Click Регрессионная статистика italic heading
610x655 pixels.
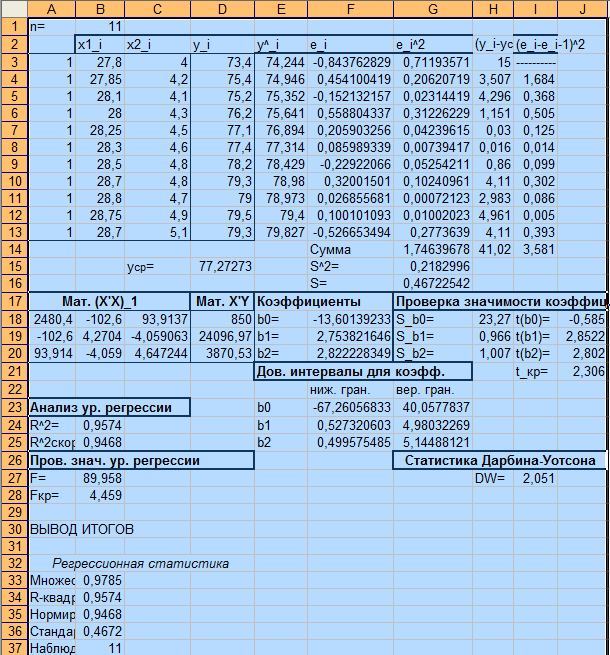click(x=141, y=564)
